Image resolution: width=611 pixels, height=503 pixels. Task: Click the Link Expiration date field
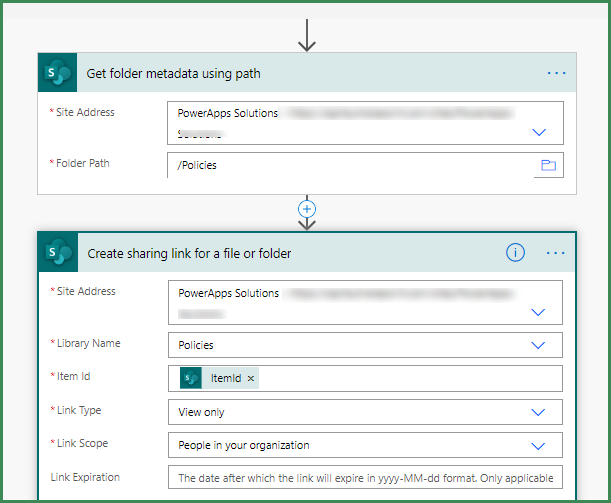pyautogui.click(x=365, y=477)
